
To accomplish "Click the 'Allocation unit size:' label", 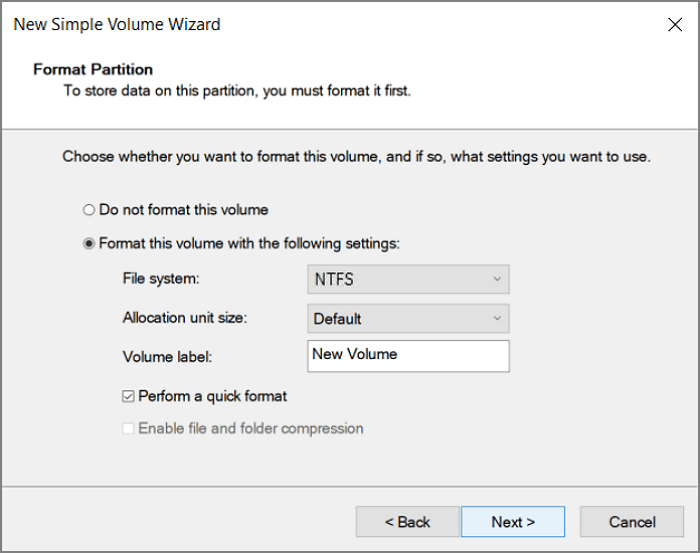I will point(185,318).
